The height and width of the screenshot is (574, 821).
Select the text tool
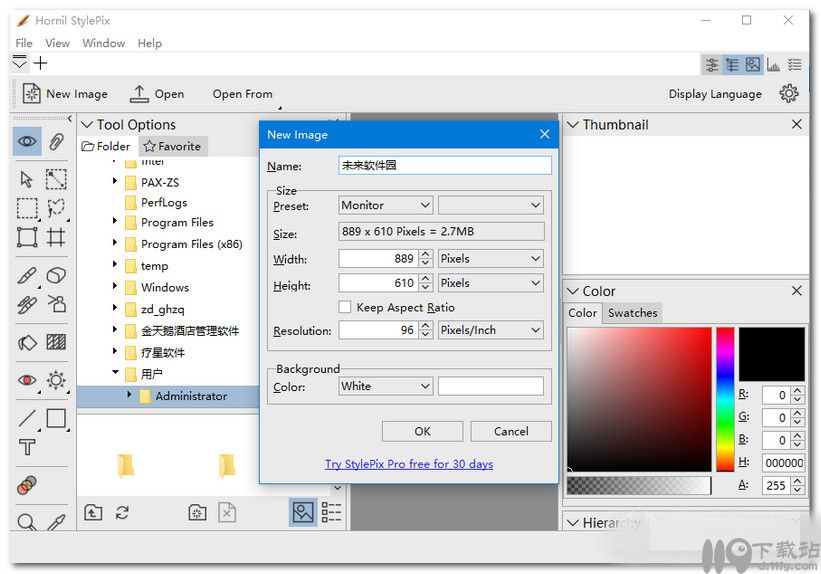point(27,447)
